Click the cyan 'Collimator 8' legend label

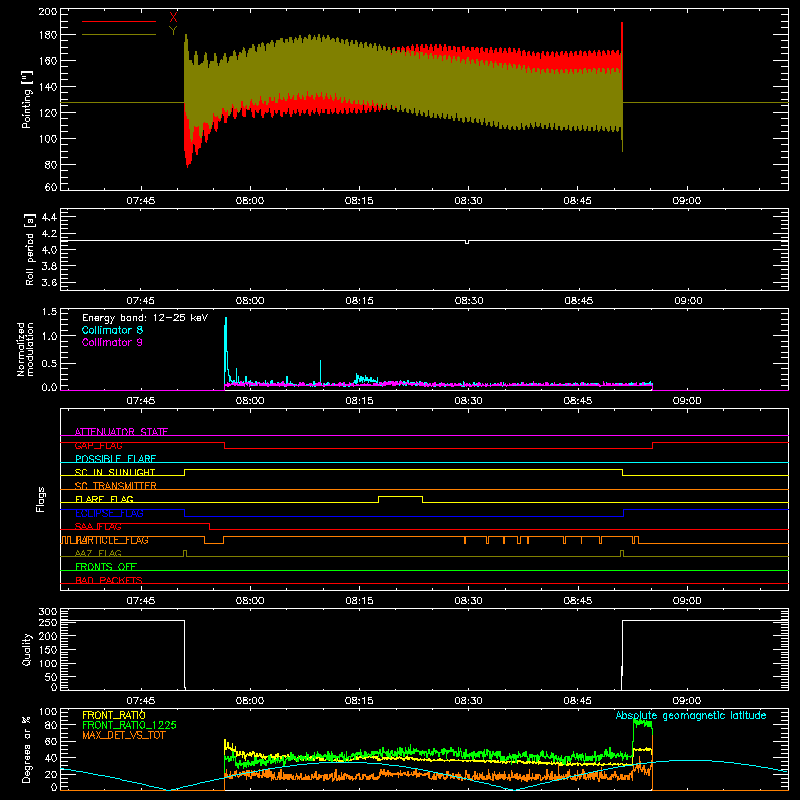(112, 330)
